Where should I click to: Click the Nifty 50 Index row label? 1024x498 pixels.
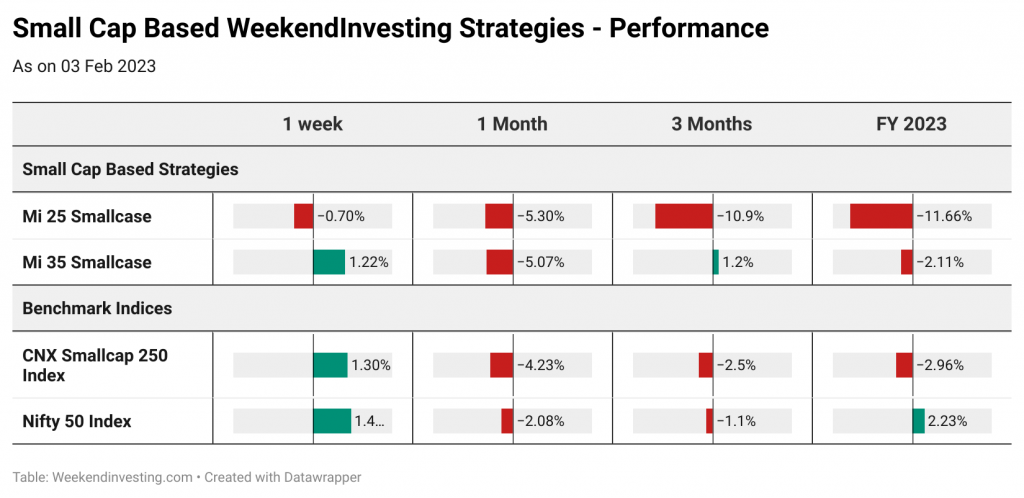77,422
